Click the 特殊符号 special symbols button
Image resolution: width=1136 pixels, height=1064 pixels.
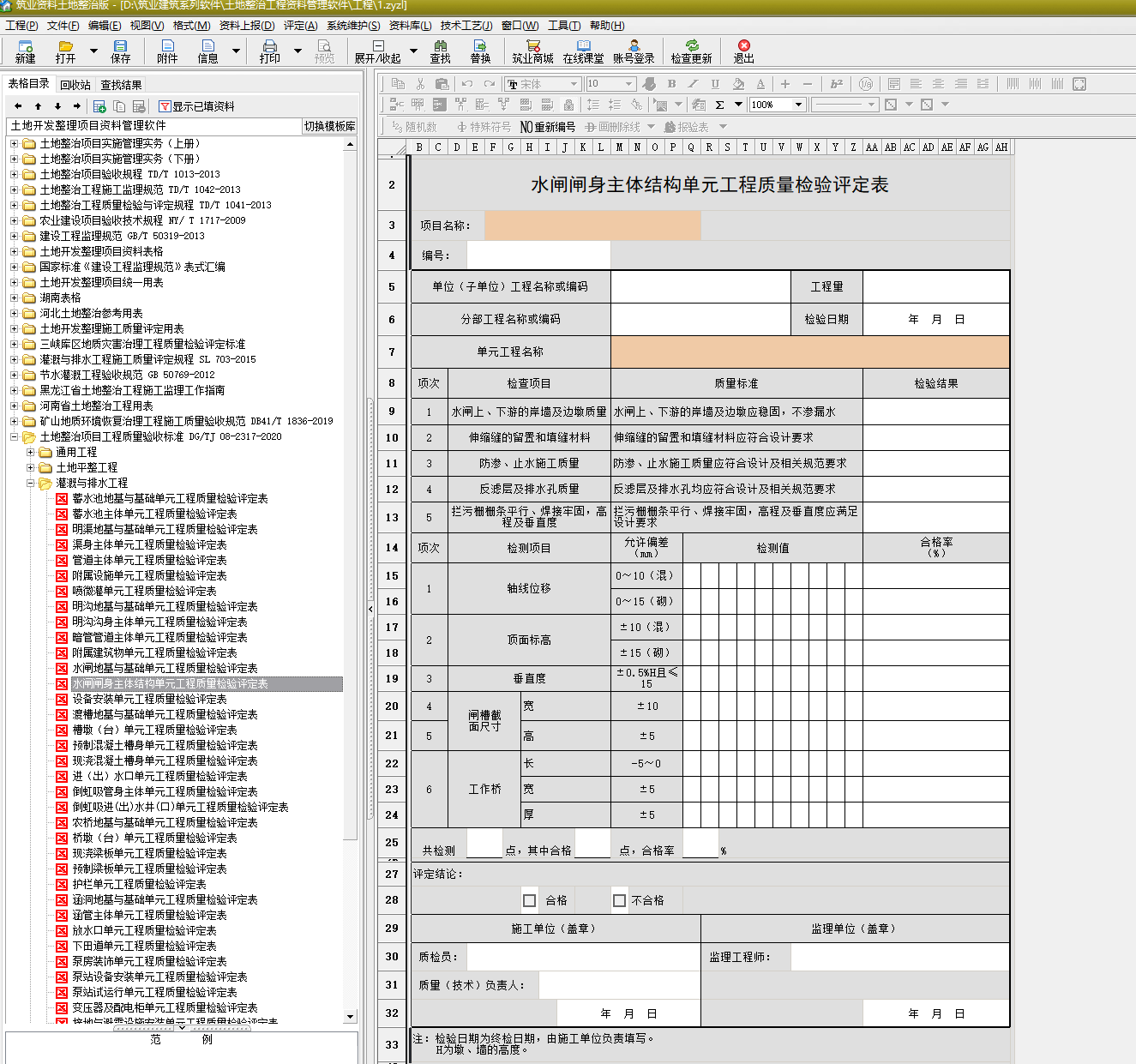[484, 127]
